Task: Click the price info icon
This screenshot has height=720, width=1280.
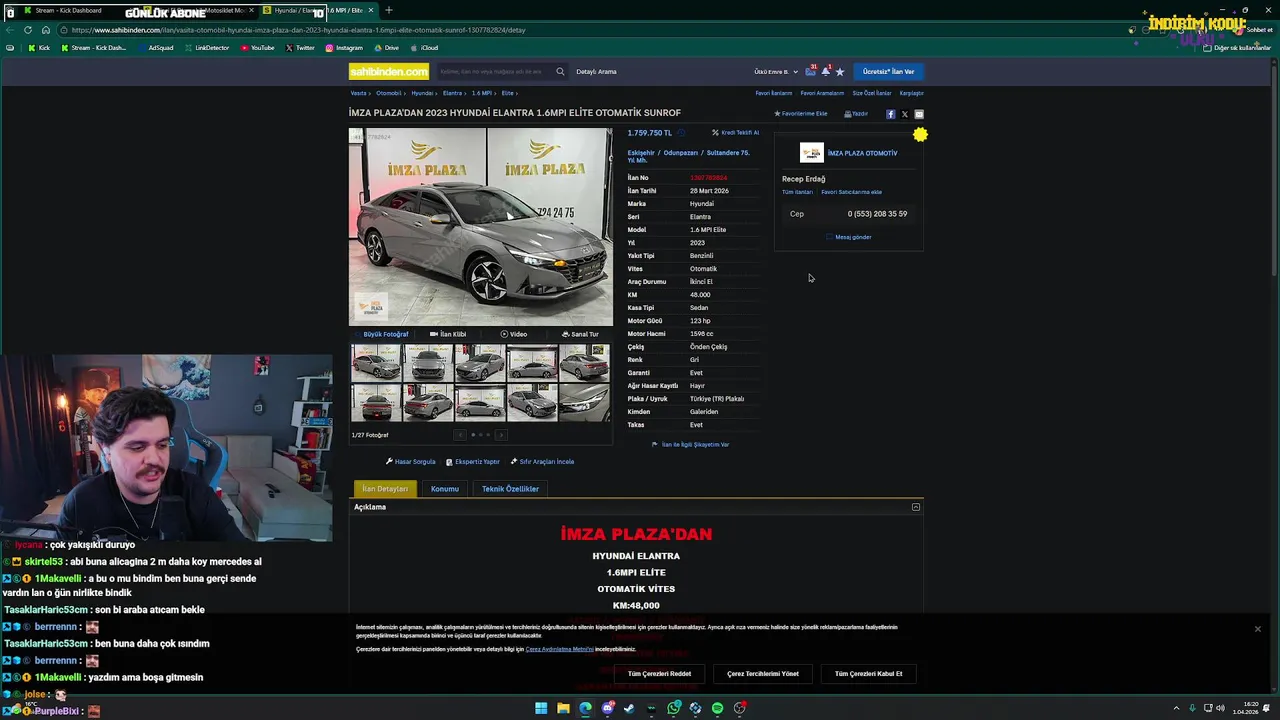Action: coord(681,132)
